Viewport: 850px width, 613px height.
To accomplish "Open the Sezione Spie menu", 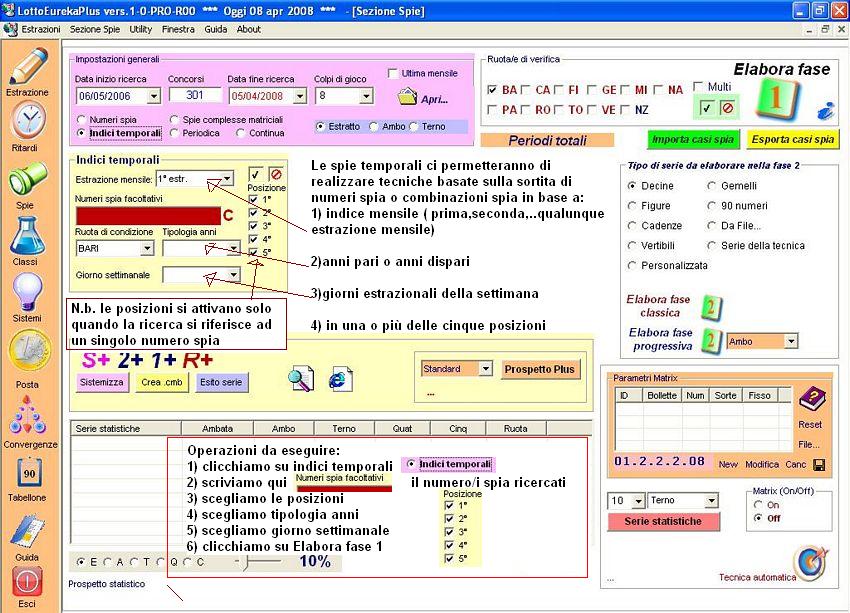I will coord(95,29).
